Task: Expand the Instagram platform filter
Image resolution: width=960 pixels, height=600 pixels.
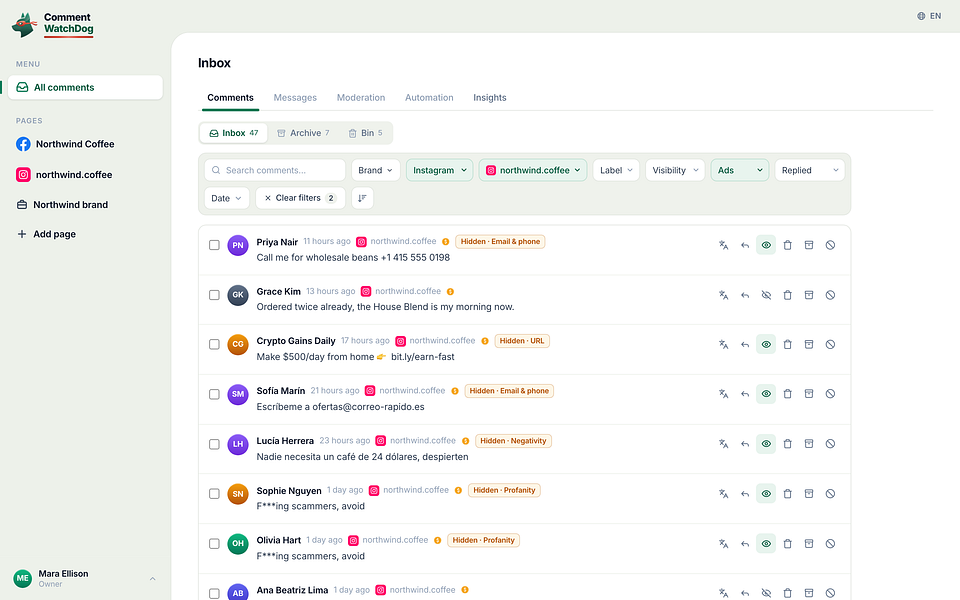Action: [x=440, y=170]
